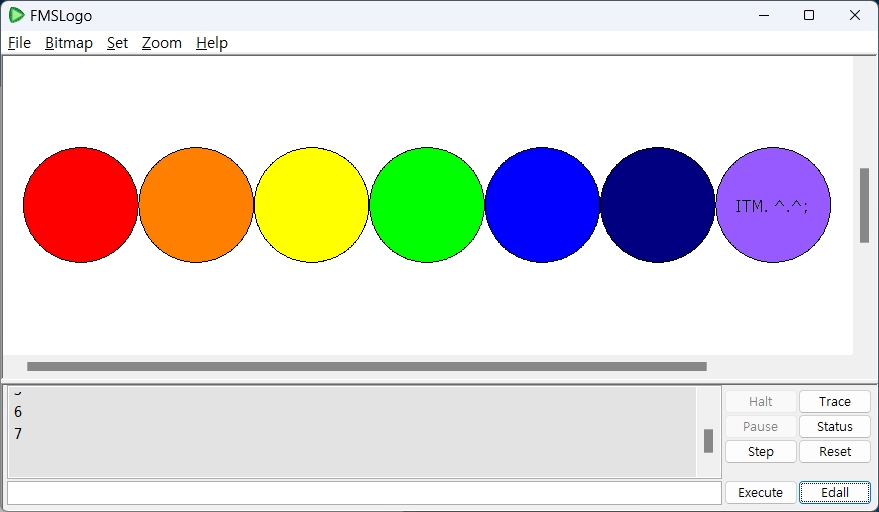Click the Edall button

click(x=835, y=492)
